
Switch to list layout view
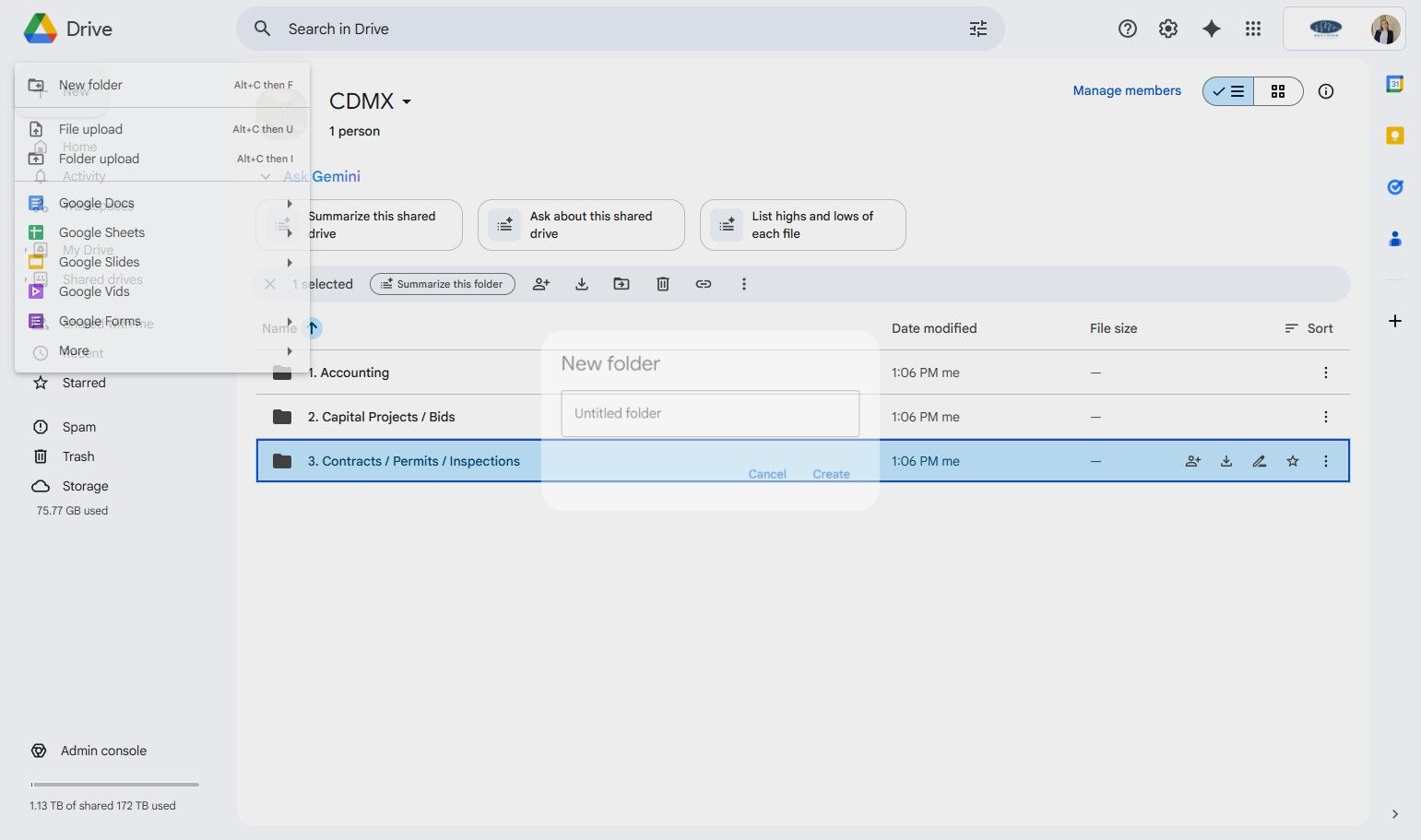[1229, 91]
